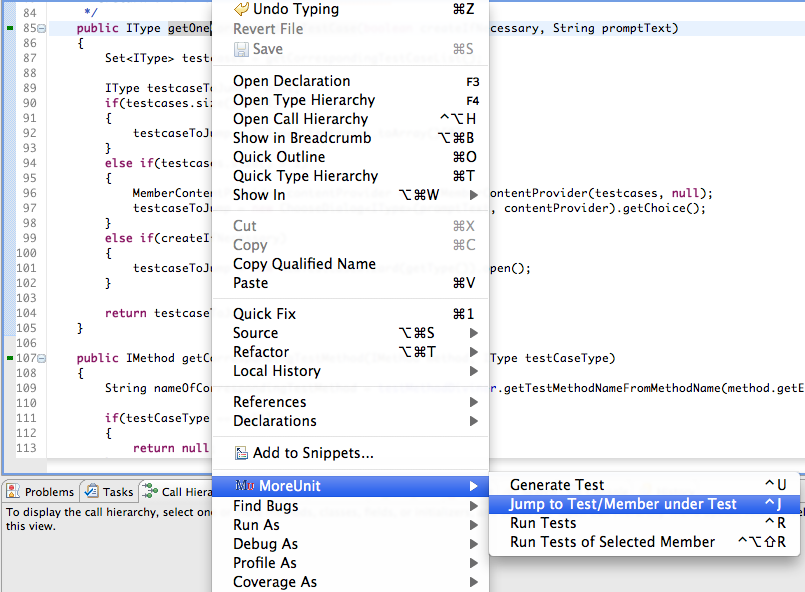Click the Problems view icon
Viewport: 805px width, 592px height.
point(14,491)
